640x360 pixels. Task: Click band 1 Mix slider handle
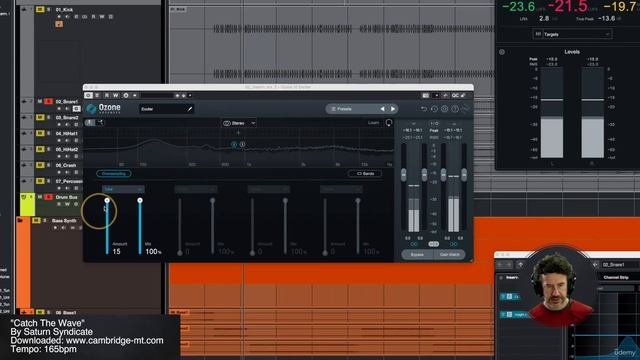[140, 200]
